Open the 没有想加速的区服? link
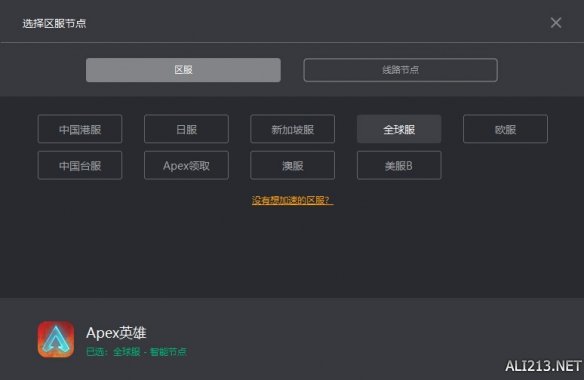The width and height of the screenshot is (584, 380). click(x=292, y=200)
